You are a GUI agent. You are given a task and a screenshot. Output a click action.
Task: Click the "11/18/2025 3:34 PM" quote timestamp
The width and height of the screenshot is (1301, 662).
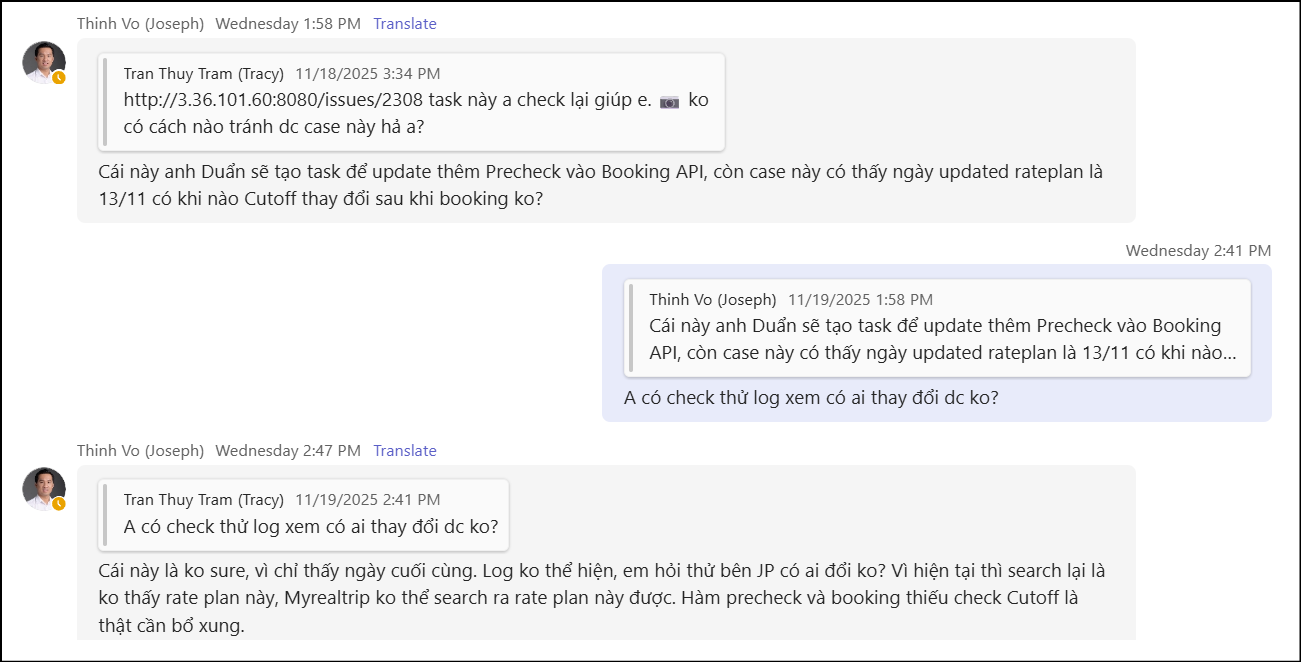click(x=368, y=74)
